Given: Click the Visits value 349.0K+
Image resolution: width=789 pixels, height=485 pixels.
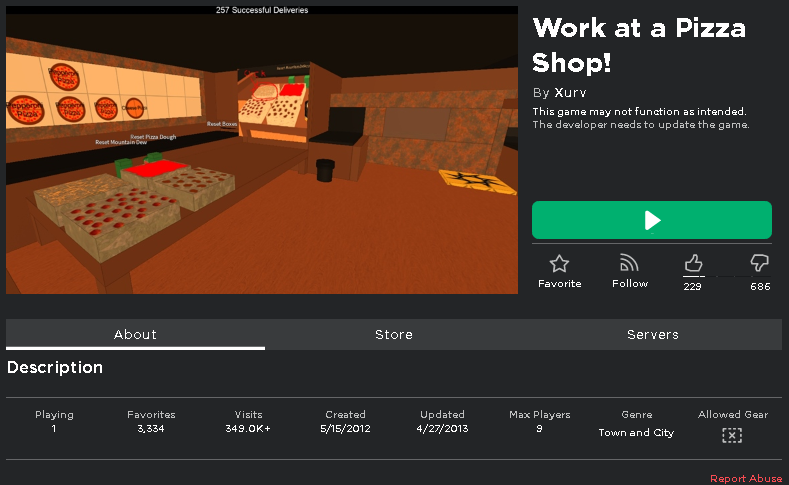Looking at the screenshot, I should (x=248, y=429).
